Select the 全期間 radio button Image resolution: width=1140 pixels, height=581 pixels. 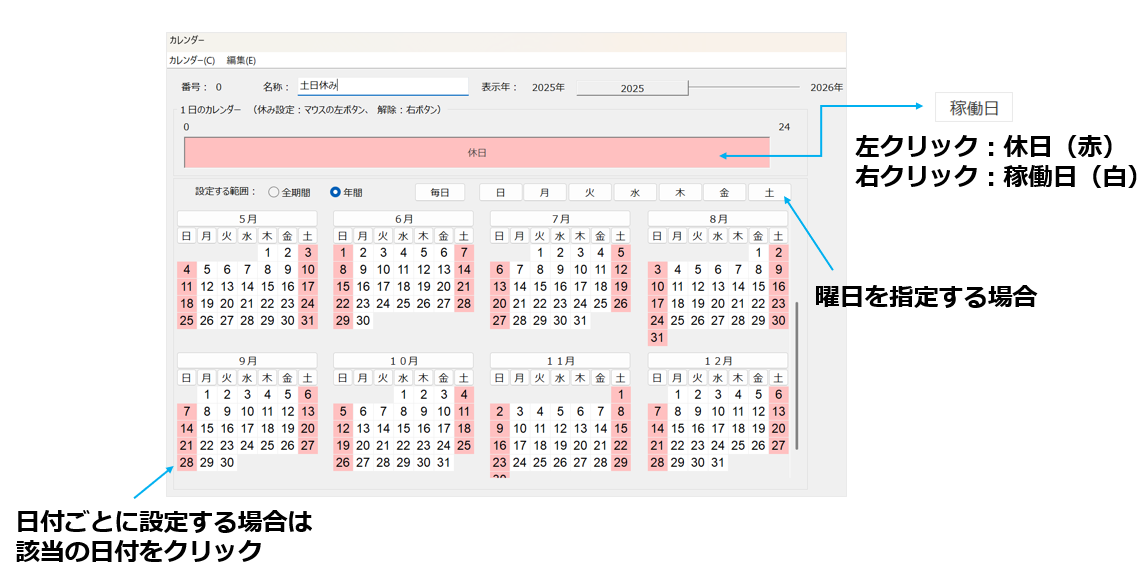pyautogui.click(x=274, y=192)
